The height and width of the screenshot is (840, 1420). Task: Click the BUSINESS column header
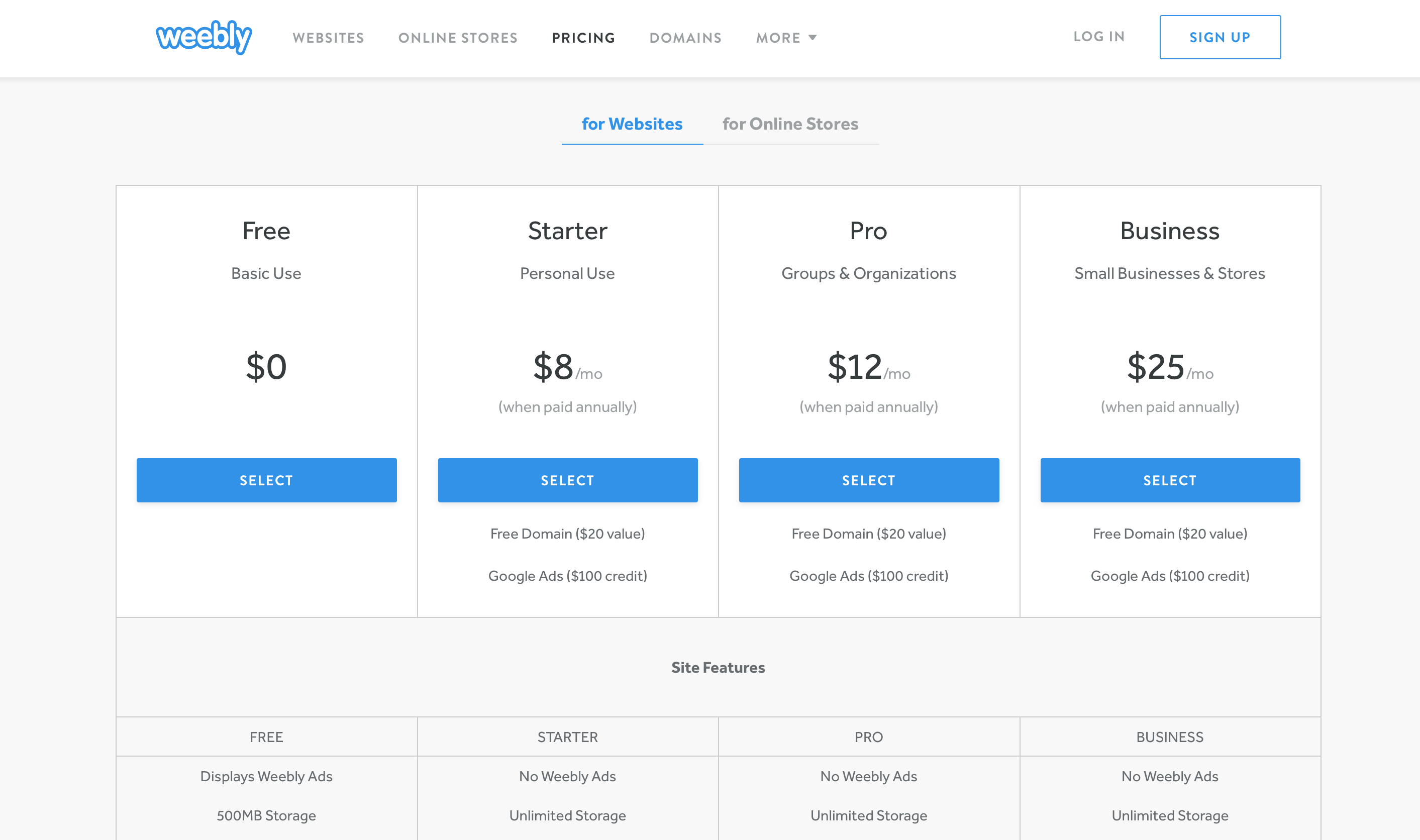tap(1170, 737)
